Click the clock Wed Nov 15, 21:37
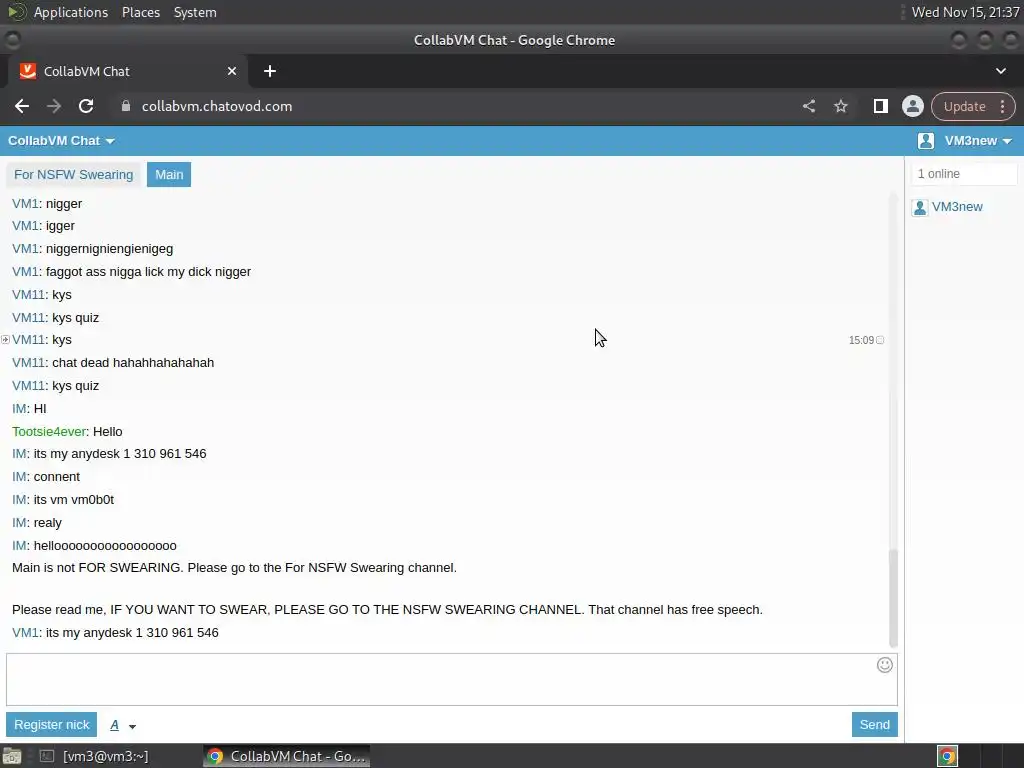 965,12
